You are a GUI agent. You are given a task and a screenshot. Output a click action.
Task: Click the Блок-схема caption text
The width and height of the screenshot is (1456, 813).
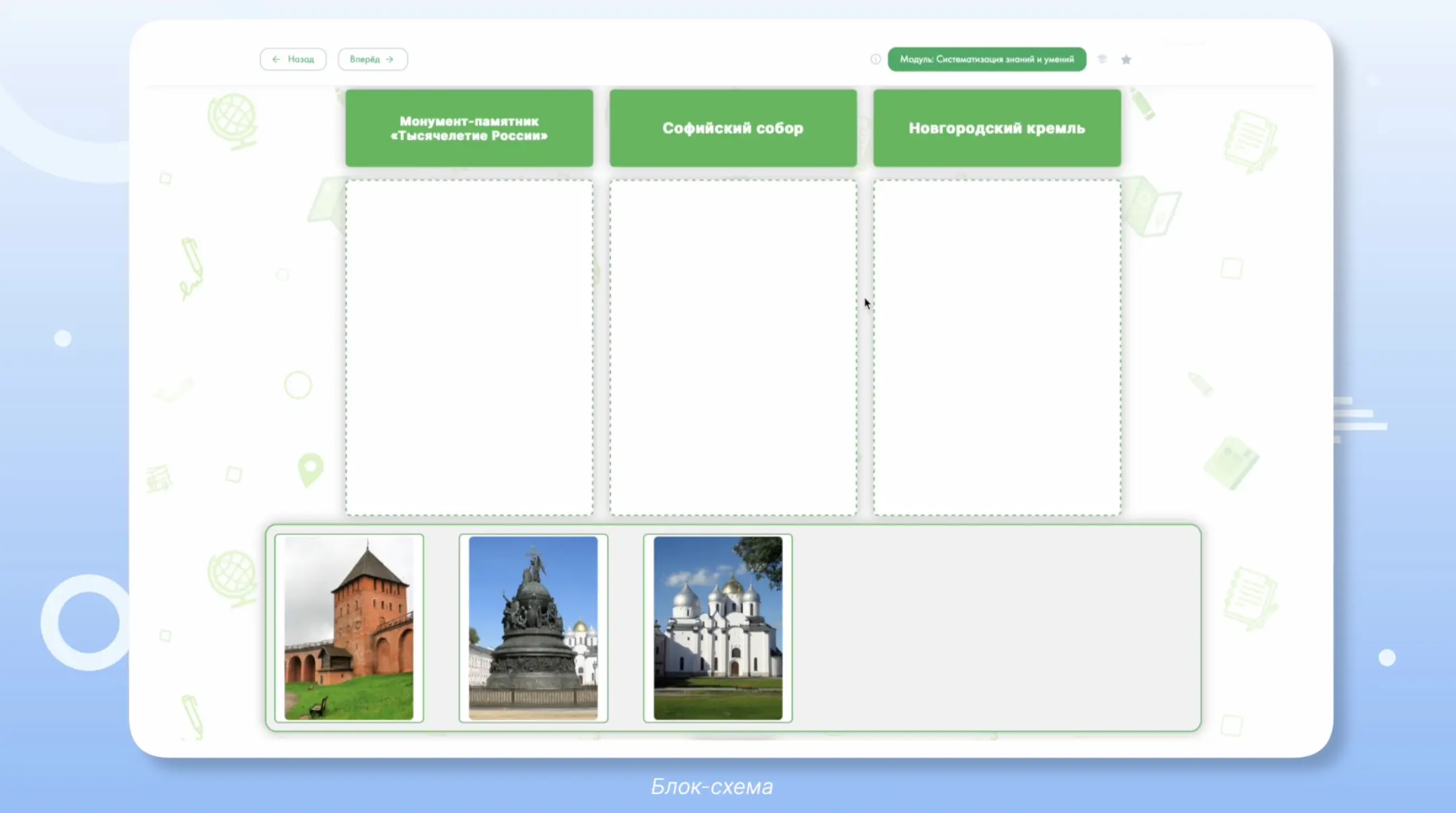[x=712, y=786]
